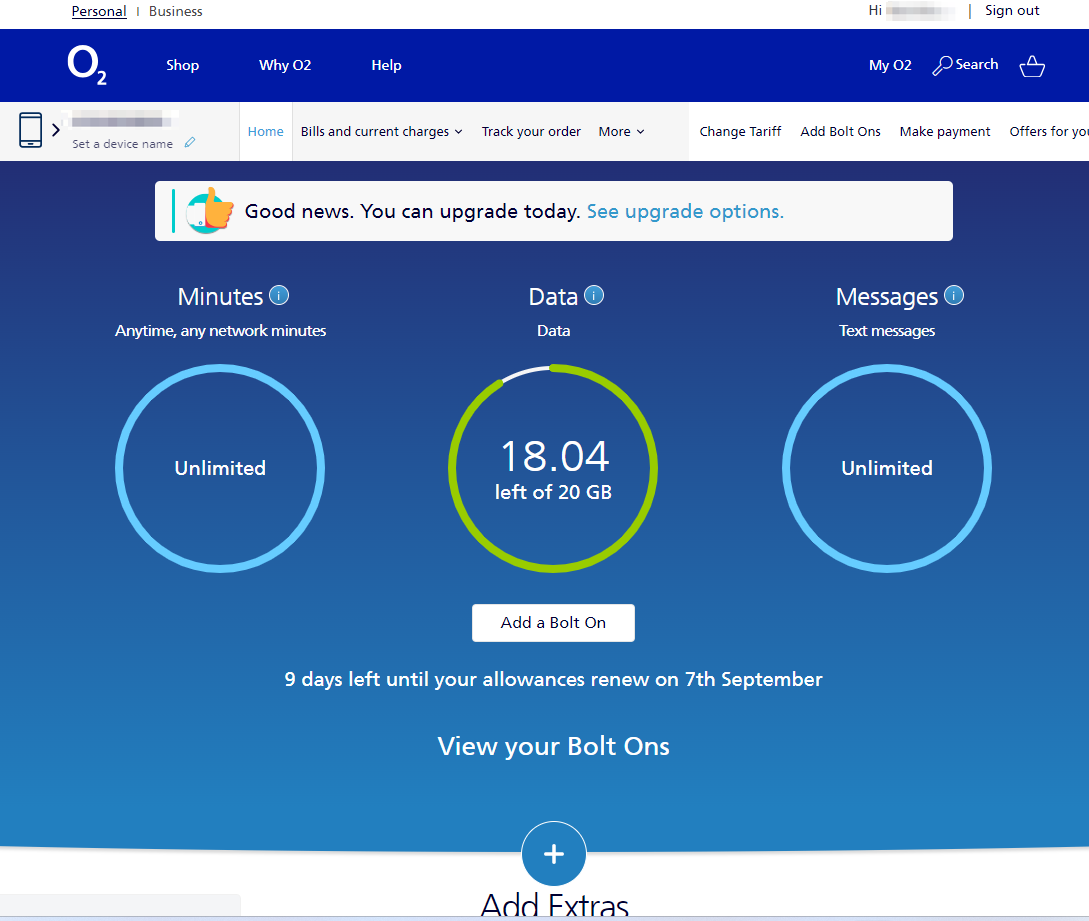Click View your Bolt Ons
The image size is (1089, 921).
click(554, 746)
